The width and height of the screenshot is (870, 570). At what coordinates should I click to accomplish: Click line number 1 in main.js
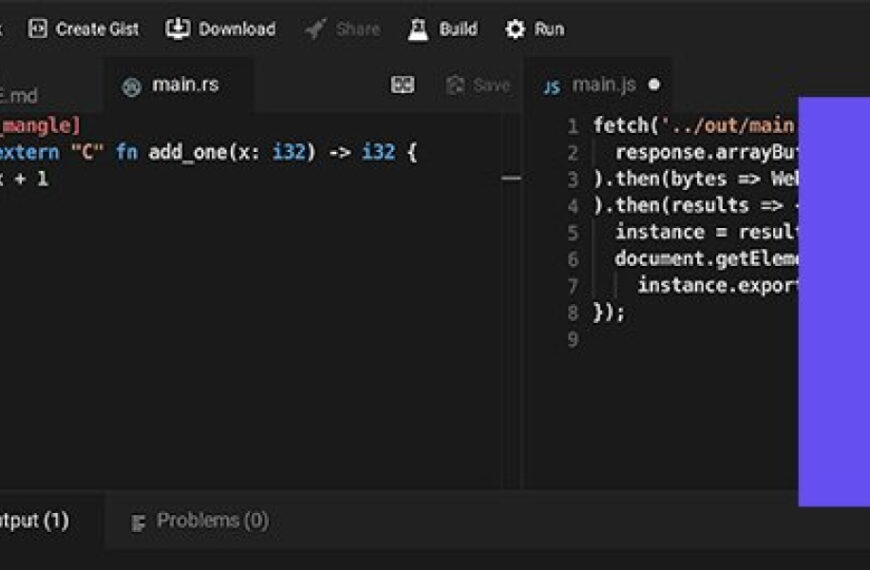pyautogui.click(x=573, y=127)
